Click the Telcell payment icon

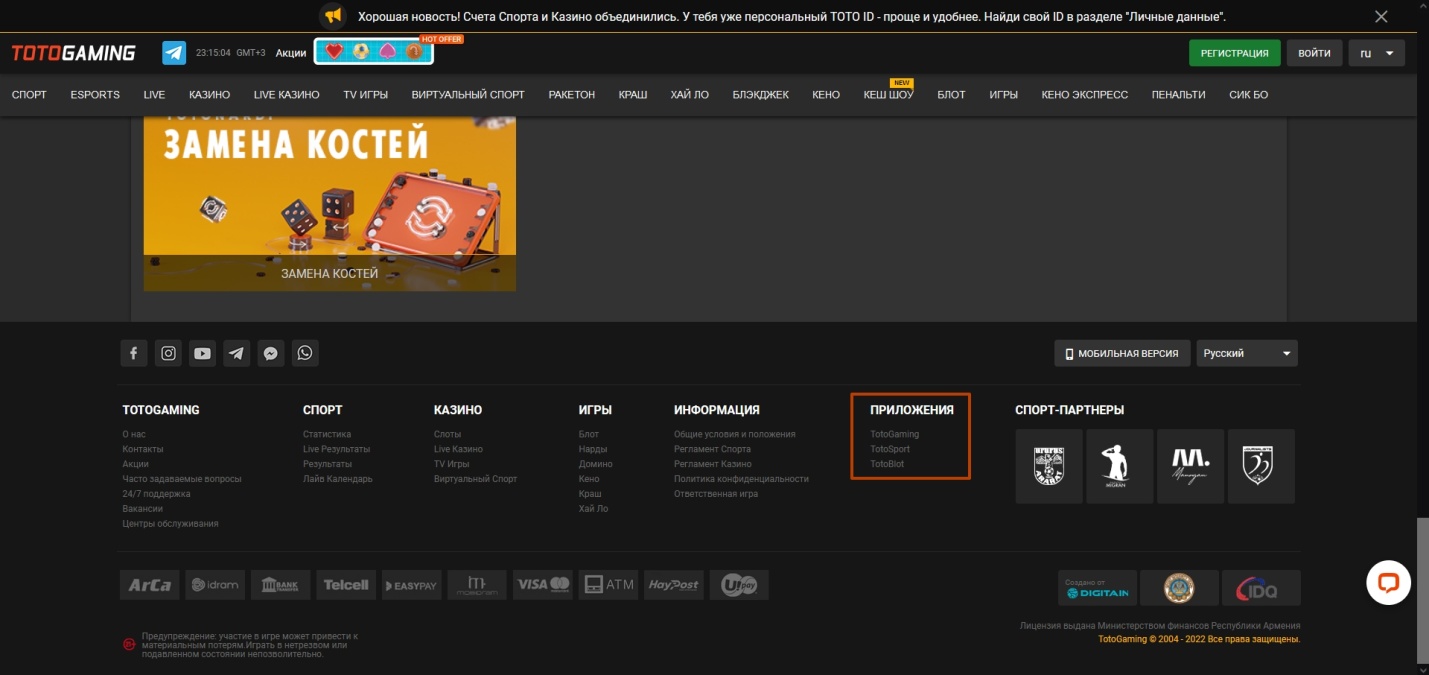(x=346, y=585)
